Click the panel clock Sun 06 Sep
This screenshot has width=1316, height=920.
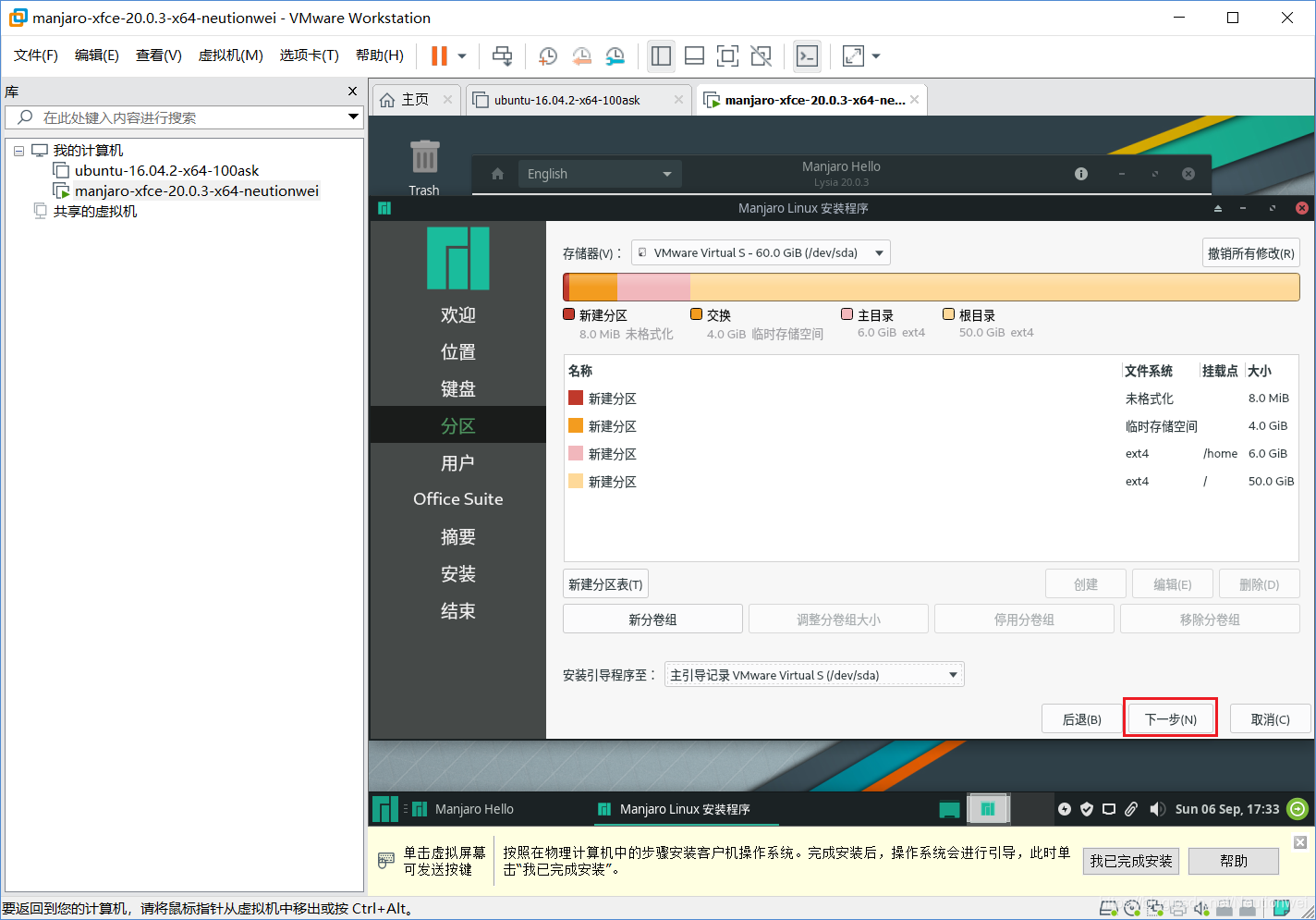1227,809
